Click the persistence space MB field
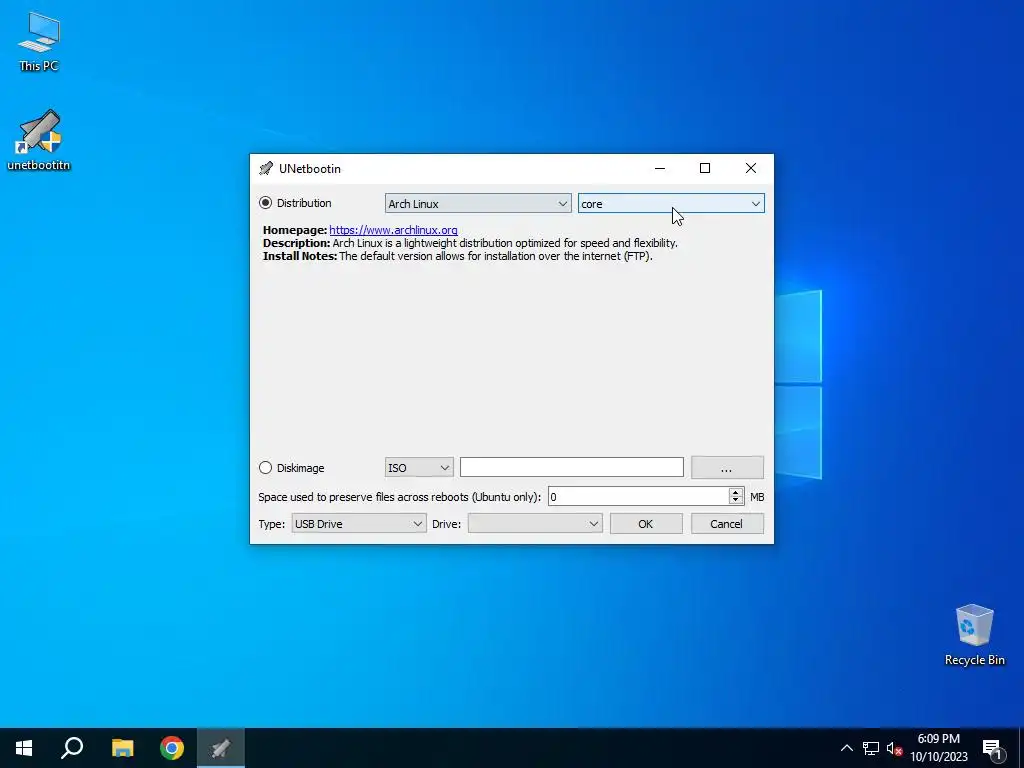 [x=638, y=497]
